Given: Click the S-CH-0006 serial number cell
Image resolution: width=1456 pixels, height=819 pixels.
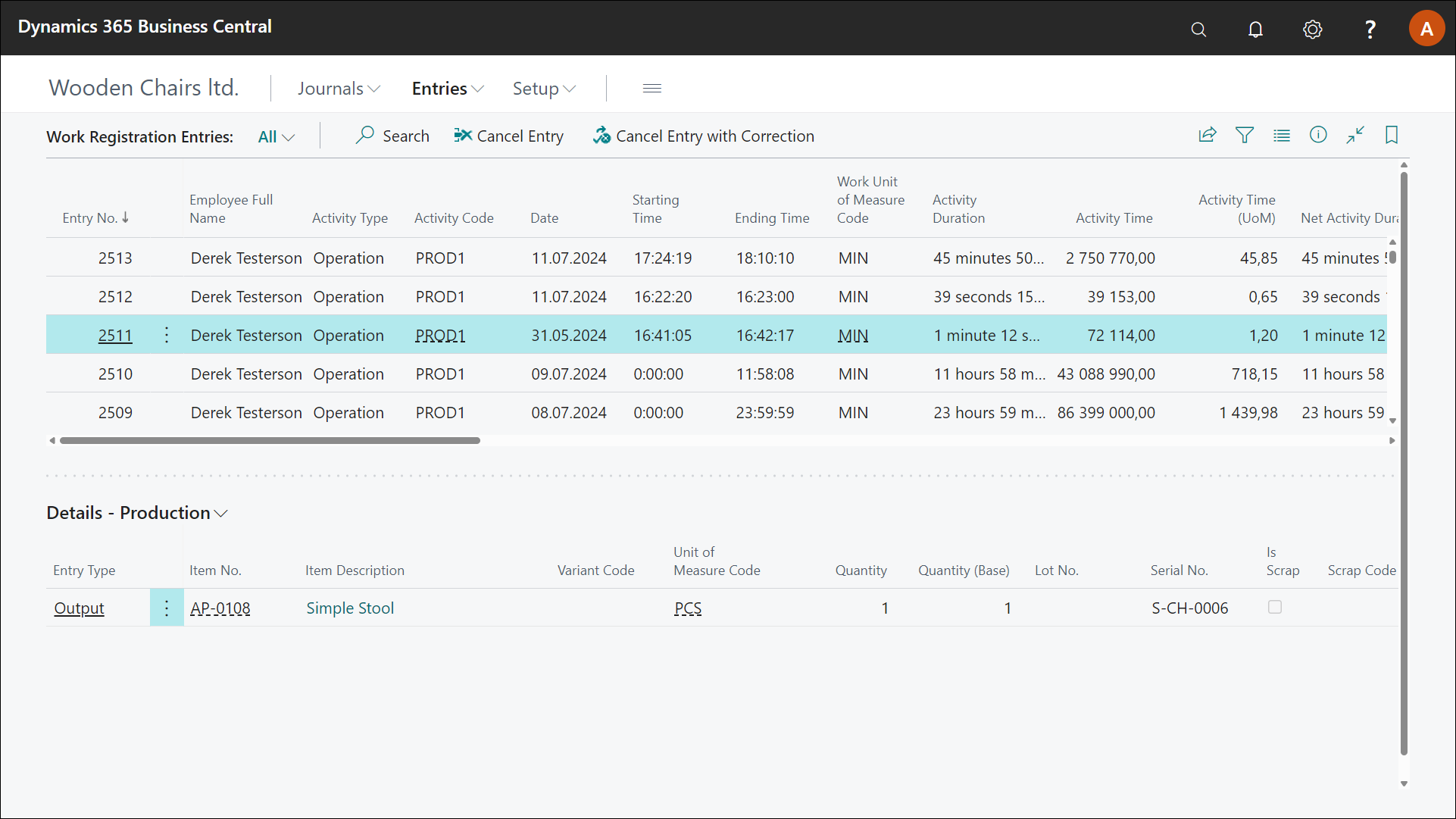Looking at the screenshot, I should [1189, 608].
